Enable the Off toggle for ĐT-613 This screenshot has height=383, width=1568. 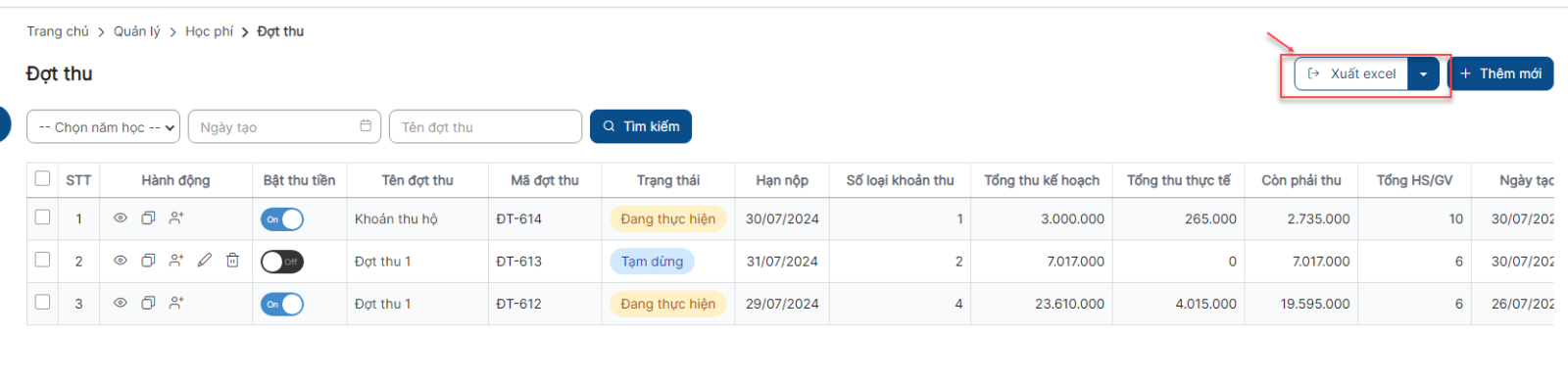click(x=282, y=262)
